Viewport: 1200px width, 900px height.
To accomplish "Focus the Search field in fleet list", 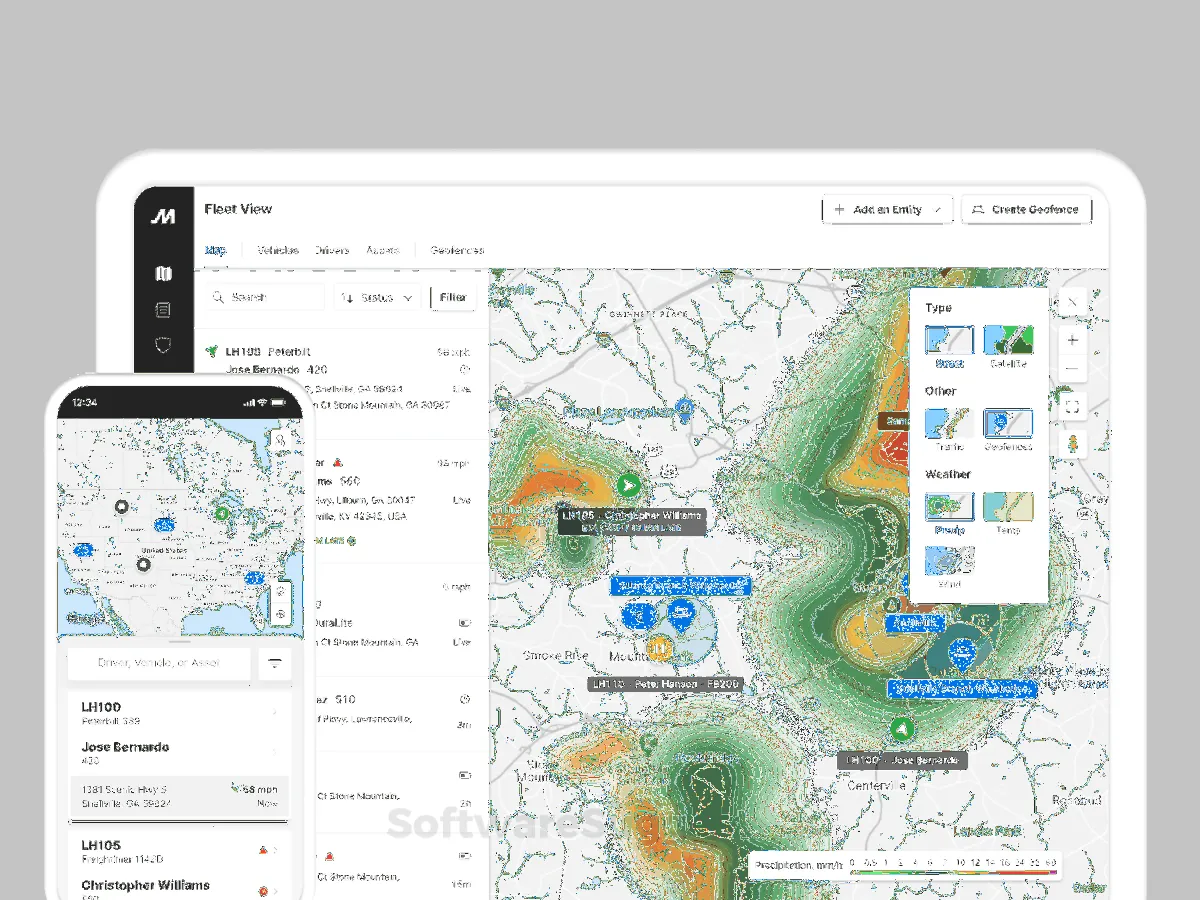I will pos(265,298).
